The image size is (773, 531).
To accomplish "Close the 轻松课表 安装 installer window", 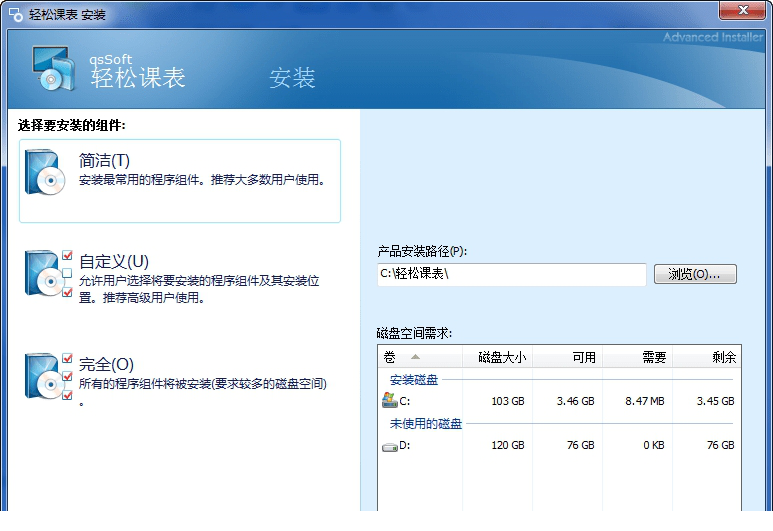I will [743, 10].
